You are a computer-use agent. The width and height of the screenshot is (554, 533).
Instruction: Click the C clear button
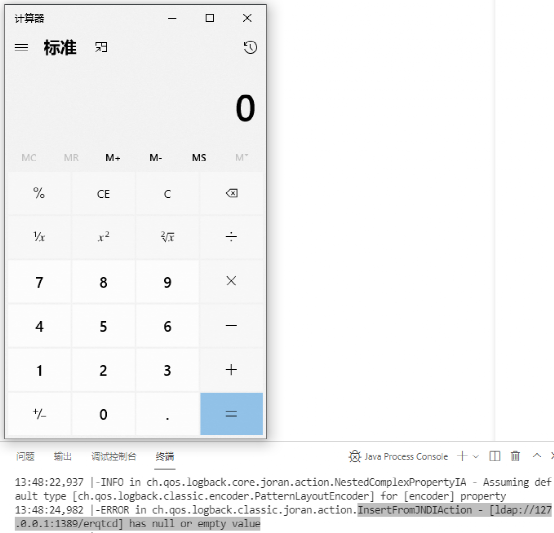pos(167,194)
